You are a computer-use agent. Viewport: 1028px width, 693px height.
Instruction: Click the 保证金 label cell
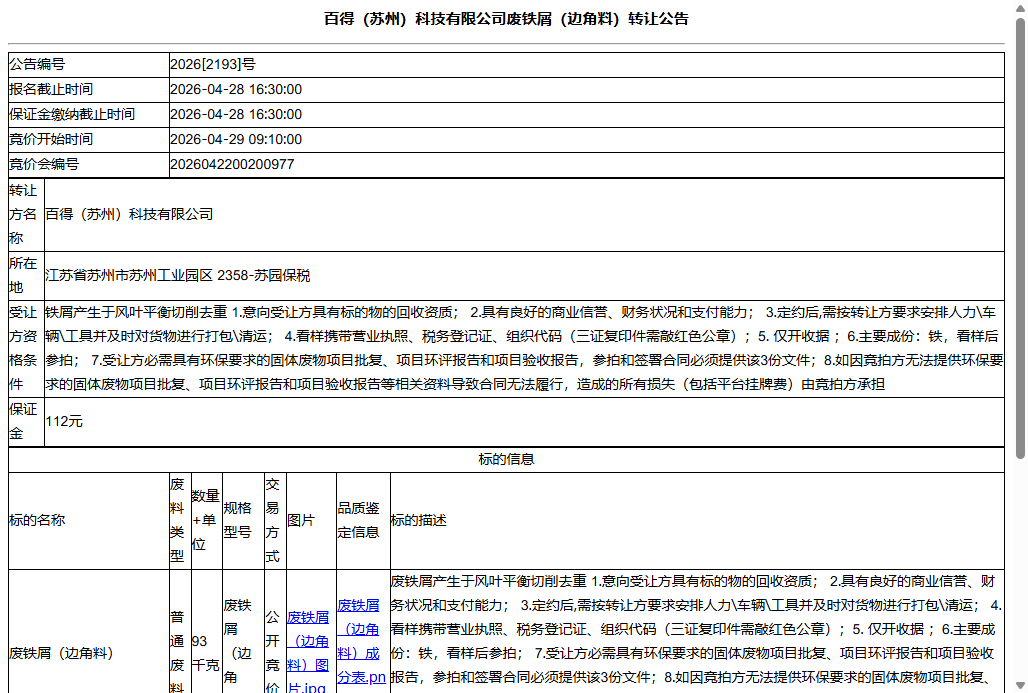[26, 422]
